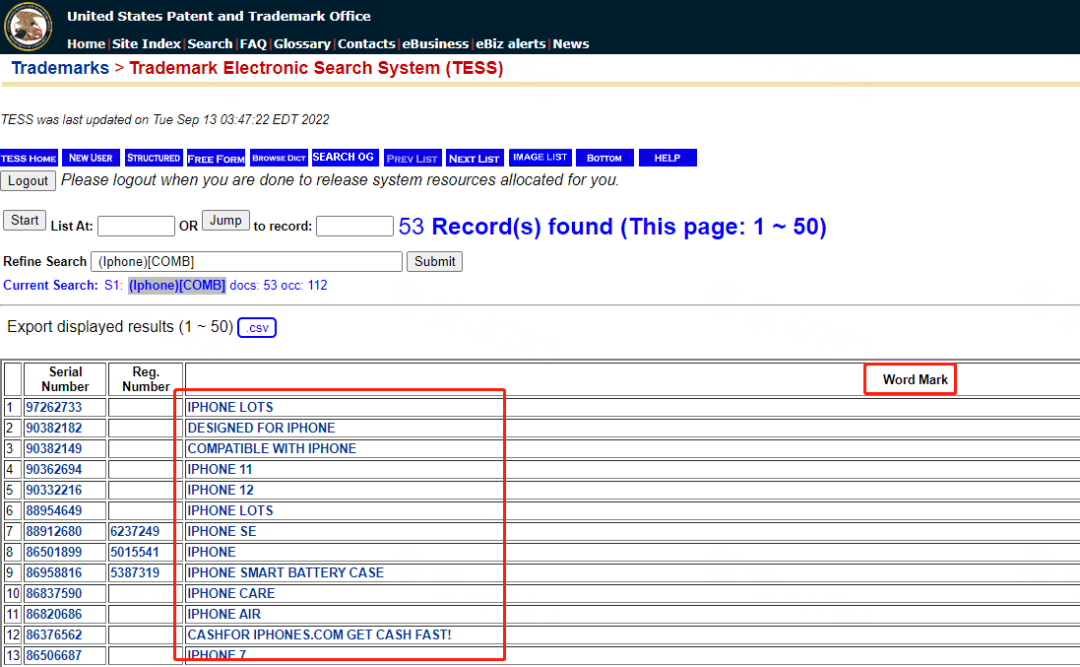The image size is (1080, 667).
Task: Click the Serial Number column header
Action: pyautogui.click(x=65, y=379)
